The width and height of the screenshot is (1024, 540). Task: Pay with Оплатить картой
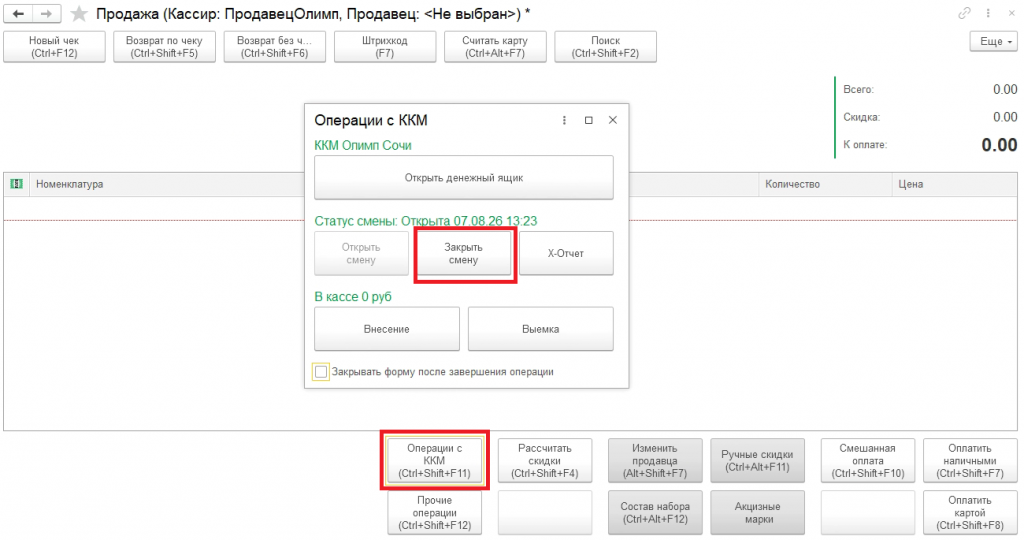[x=970, y=513]
